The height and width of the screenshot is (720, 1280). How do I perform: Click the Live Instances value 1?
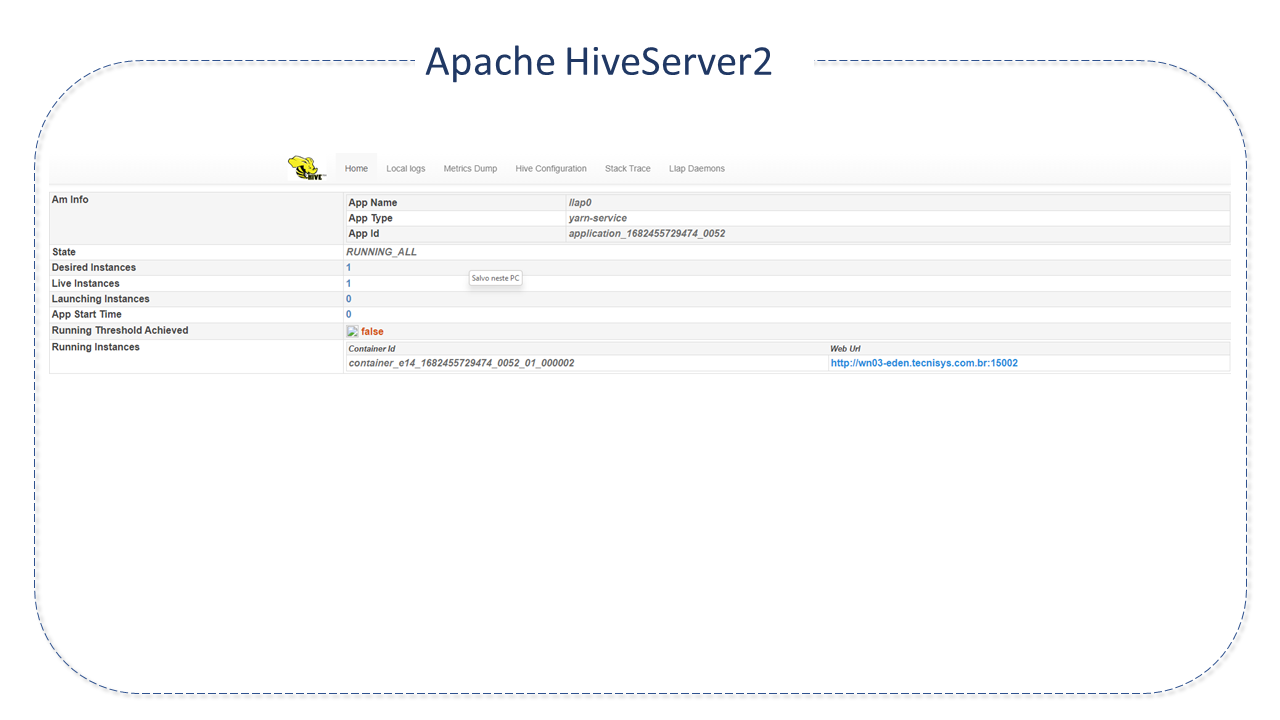click(x=348, y=284)
